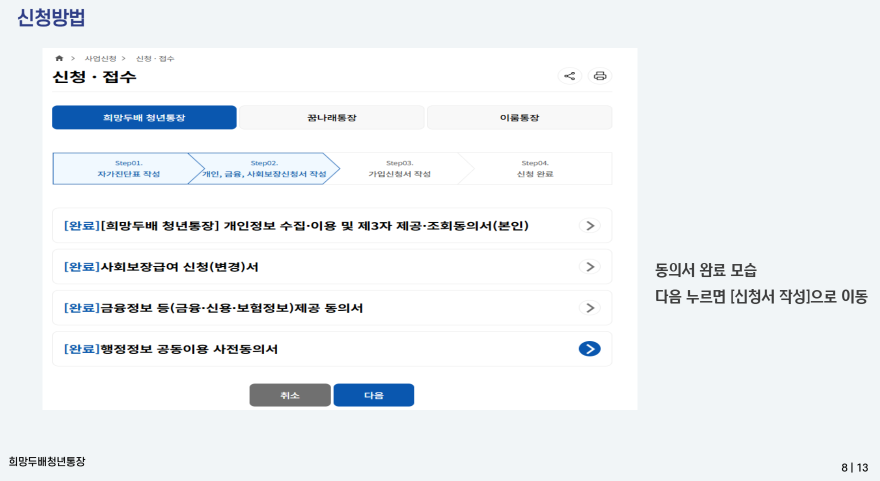Select Step04 신청 완료 step
The width and height of the screenshot is (880, 481).
click(535, 168)
